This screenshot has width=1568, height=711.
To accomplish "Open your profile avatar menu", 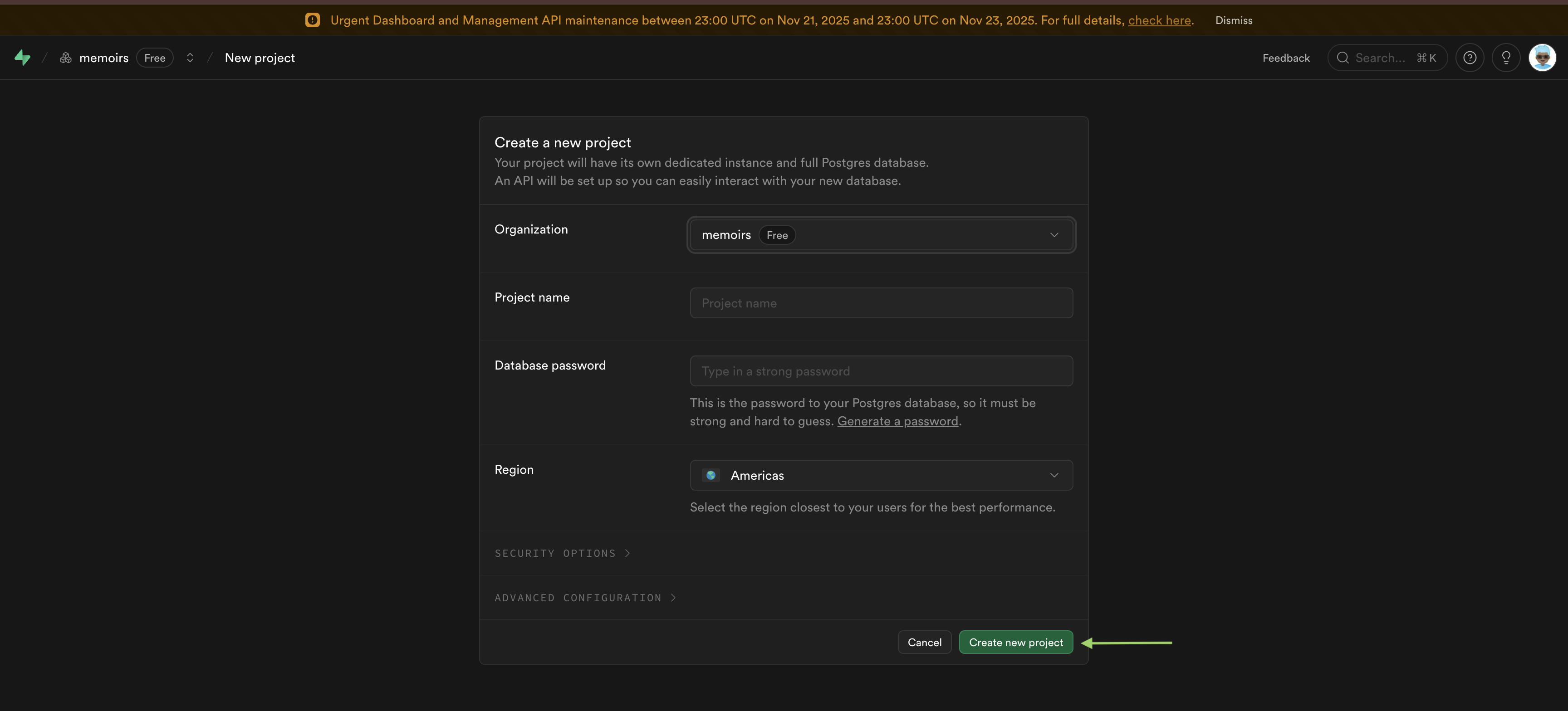I will click(1543, 57).
